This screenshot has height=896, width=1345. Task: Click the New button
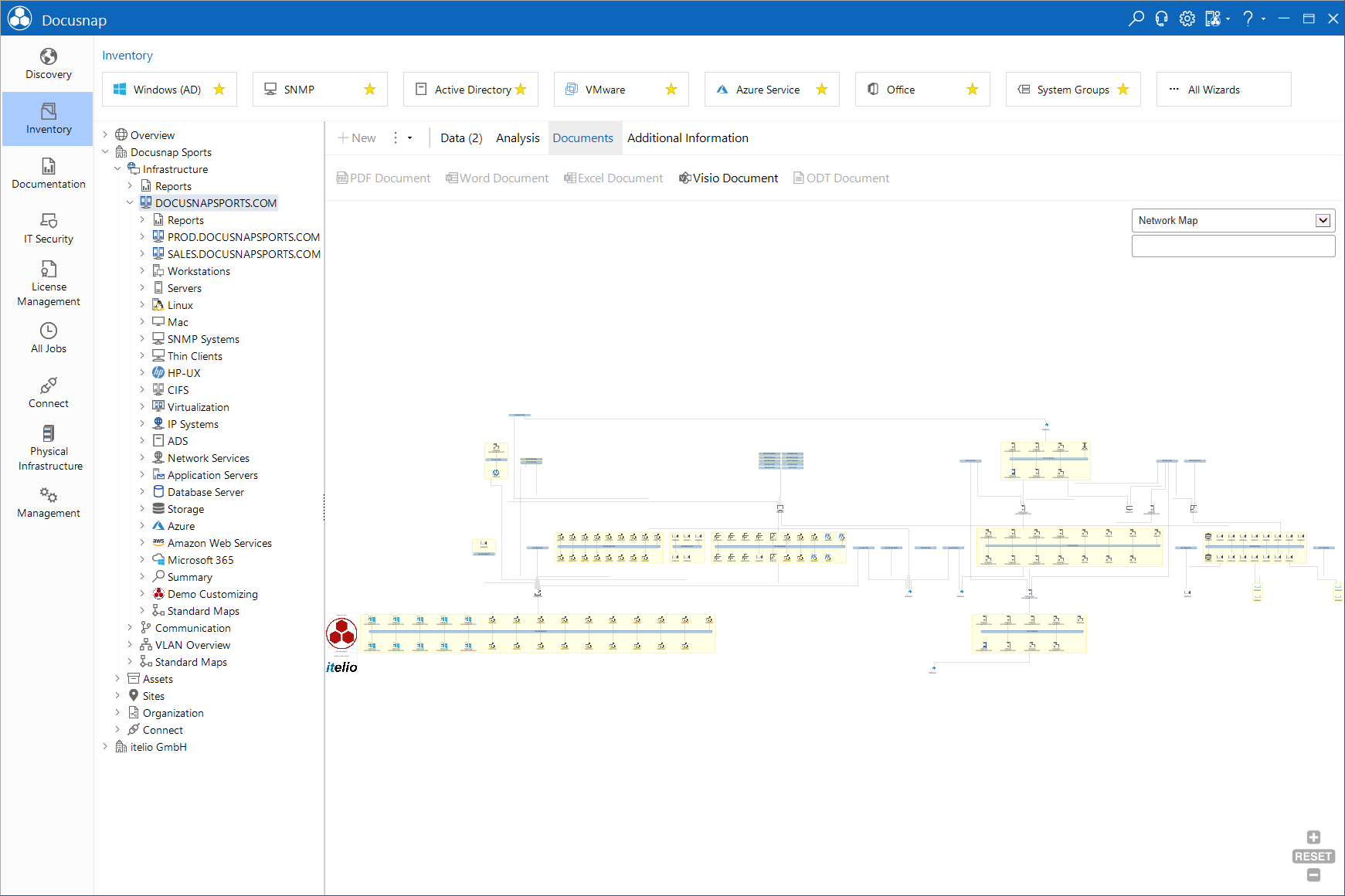click(x=357, y=138)
